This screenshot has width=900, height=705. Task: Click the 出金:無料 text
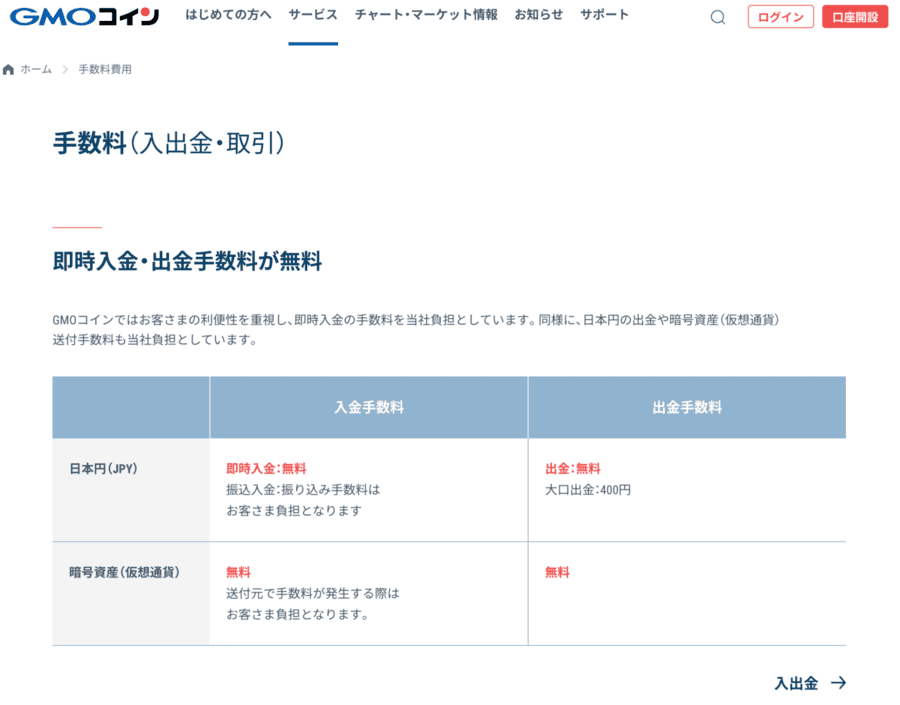click(x=573, y=469)
